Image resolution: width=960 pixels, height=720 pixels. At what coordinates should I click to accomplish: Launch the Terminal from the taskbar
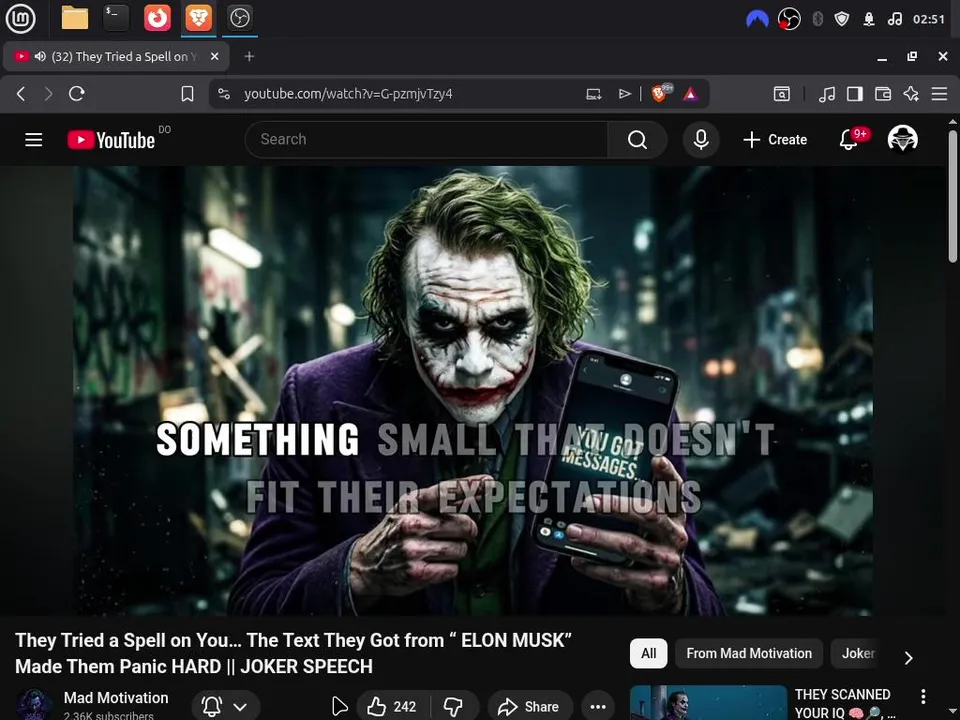point(116,18)
